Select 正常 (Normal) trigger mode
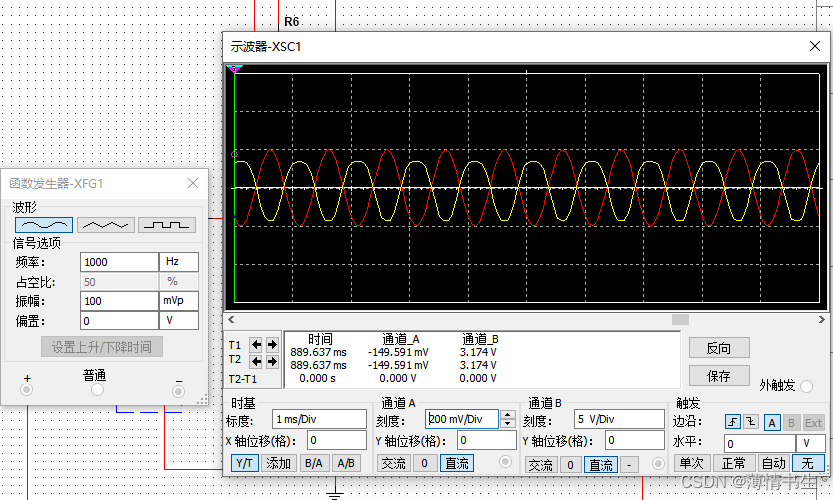The height and width of the screenshot is (500, 833). click(734, 463)
